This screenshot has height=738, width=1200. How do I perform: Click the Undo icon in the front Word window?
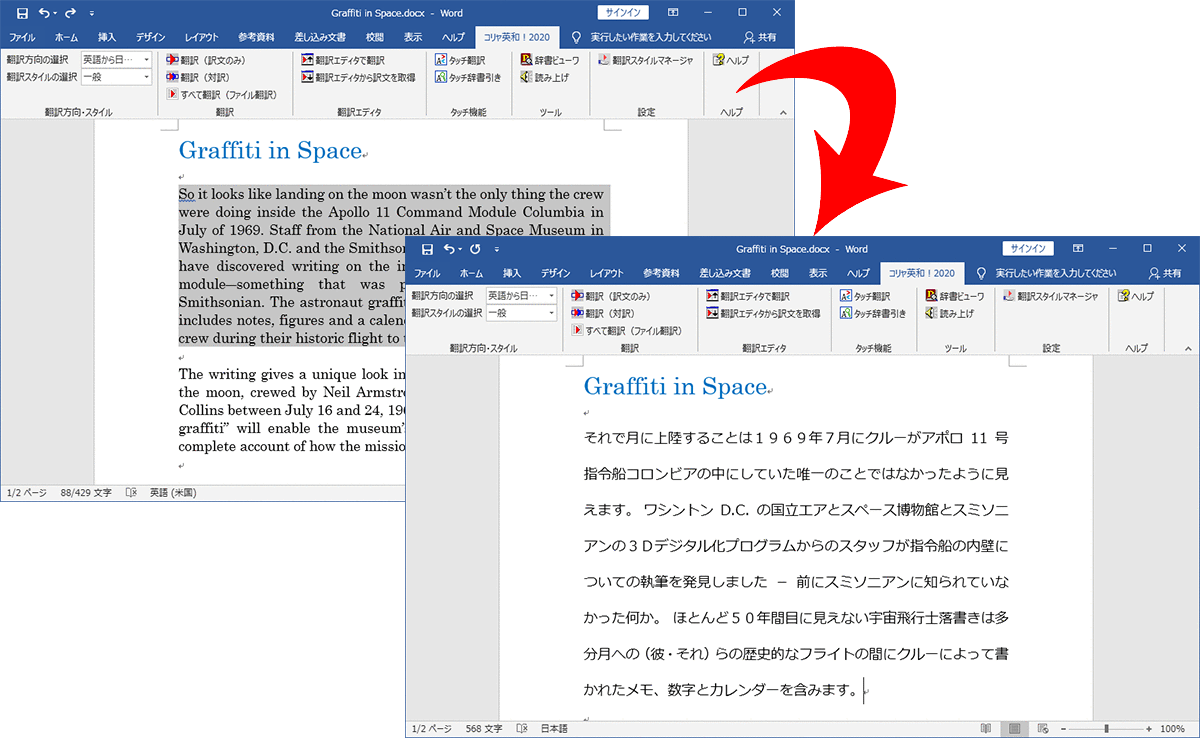pyautogui.click(x=449, y=249)
